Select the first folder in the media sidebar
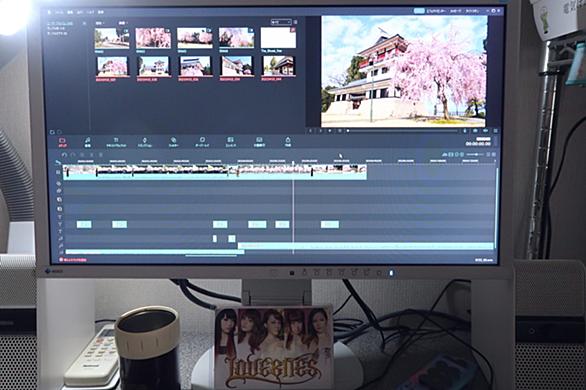586x390 pixels. point(60,24)
